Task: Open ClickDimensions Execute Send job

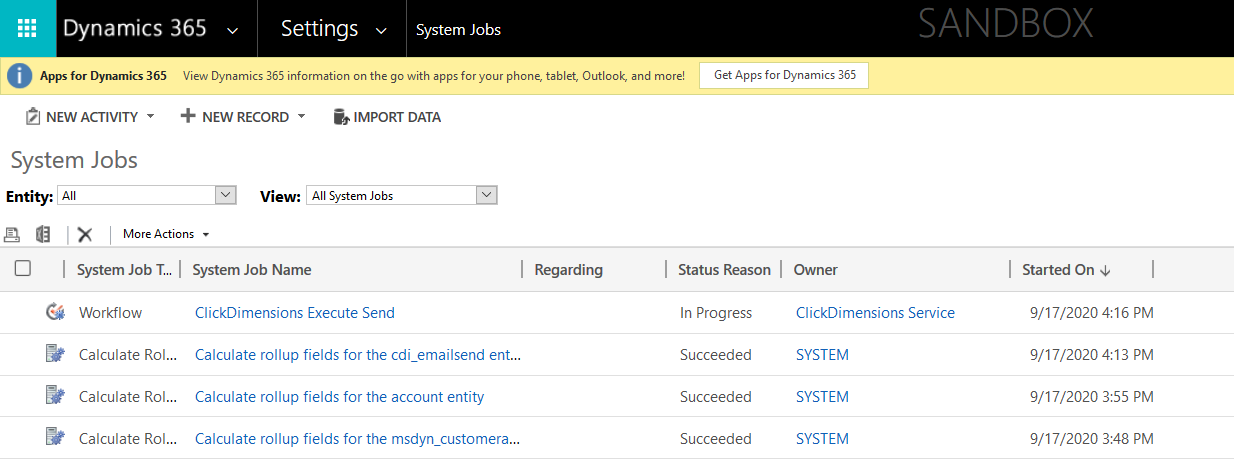Action: 295,313
